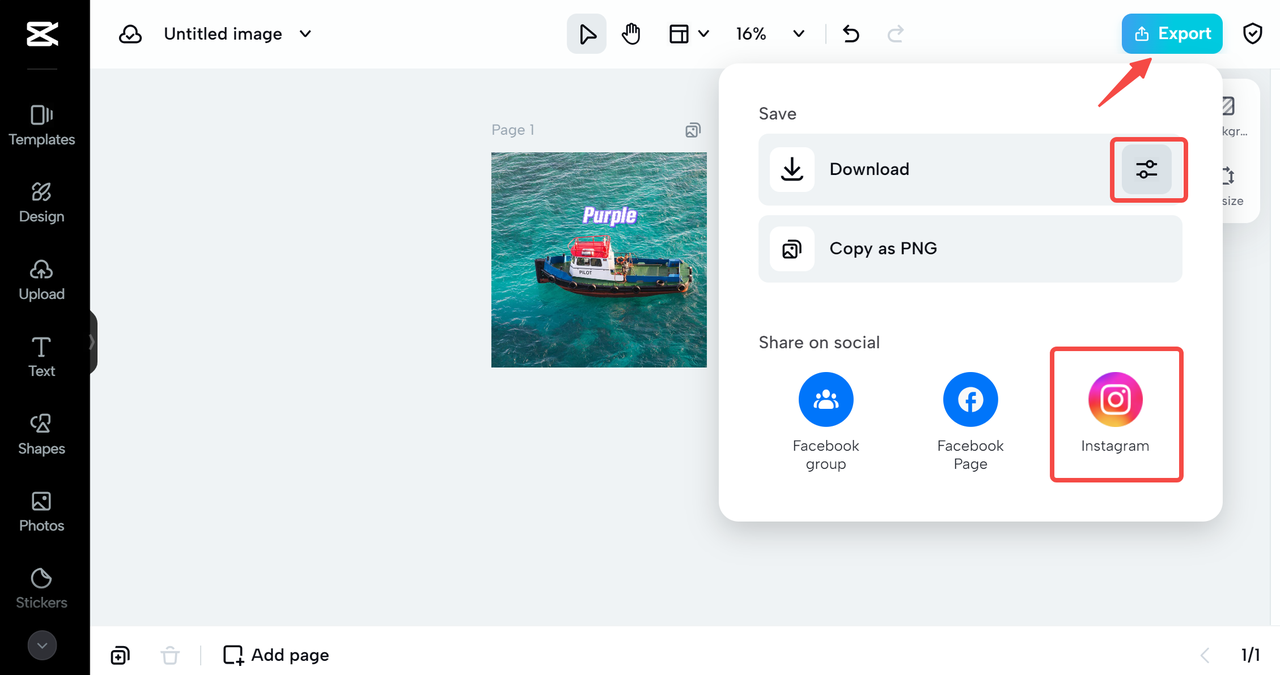The height and width of the screenshot is (675, 1280).
Task: Click Copy as PNG
Action: (x=970, y=249)
